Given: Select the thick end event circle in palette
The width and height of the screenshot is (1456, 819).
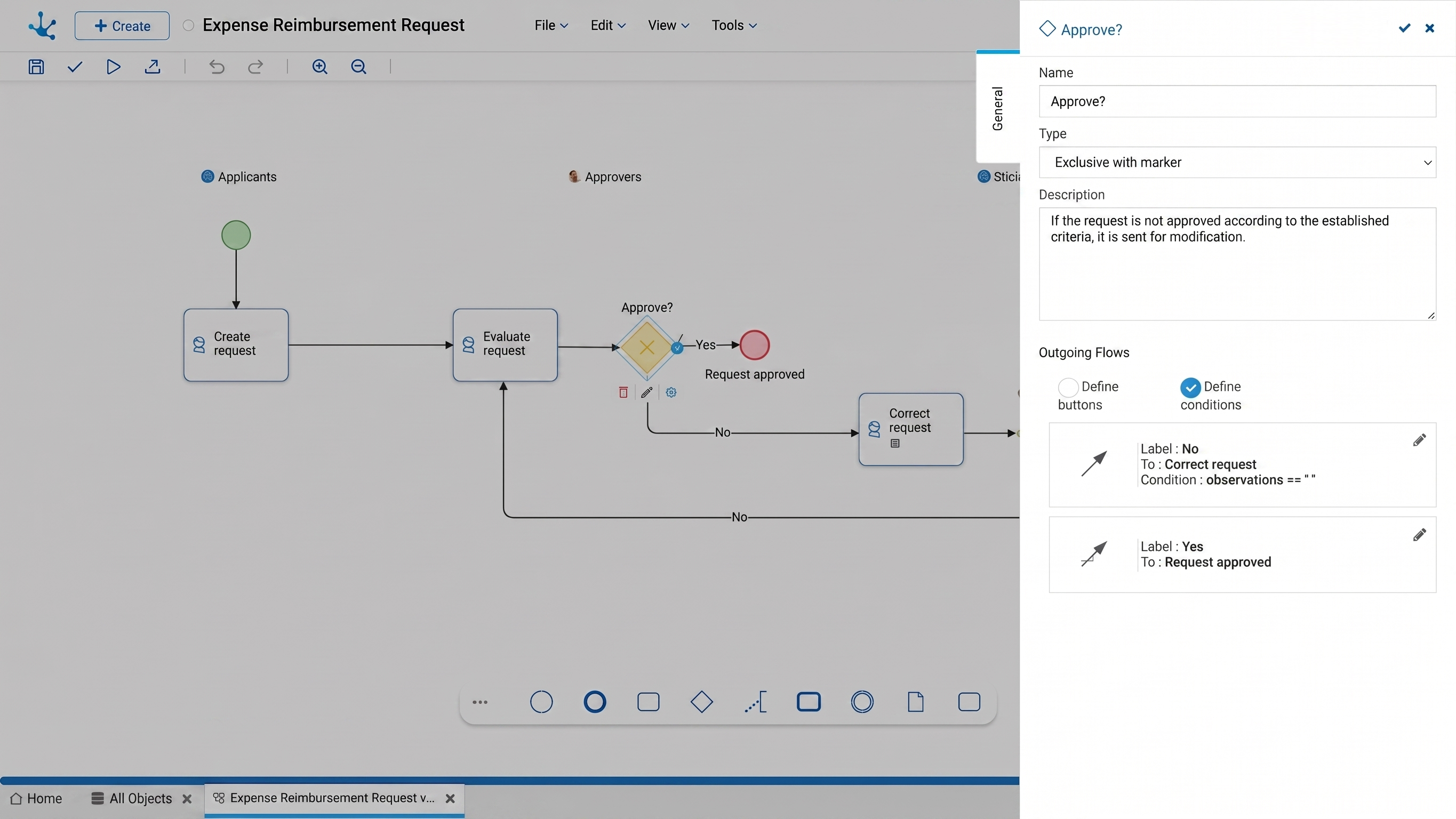Looking at the screenshot, I should pos(595,702).
